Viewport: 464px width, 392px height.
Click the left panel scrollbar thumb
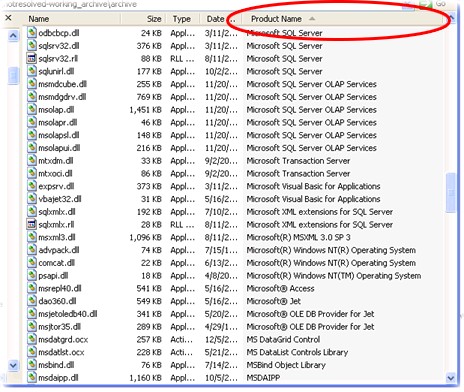pos(13,76)
